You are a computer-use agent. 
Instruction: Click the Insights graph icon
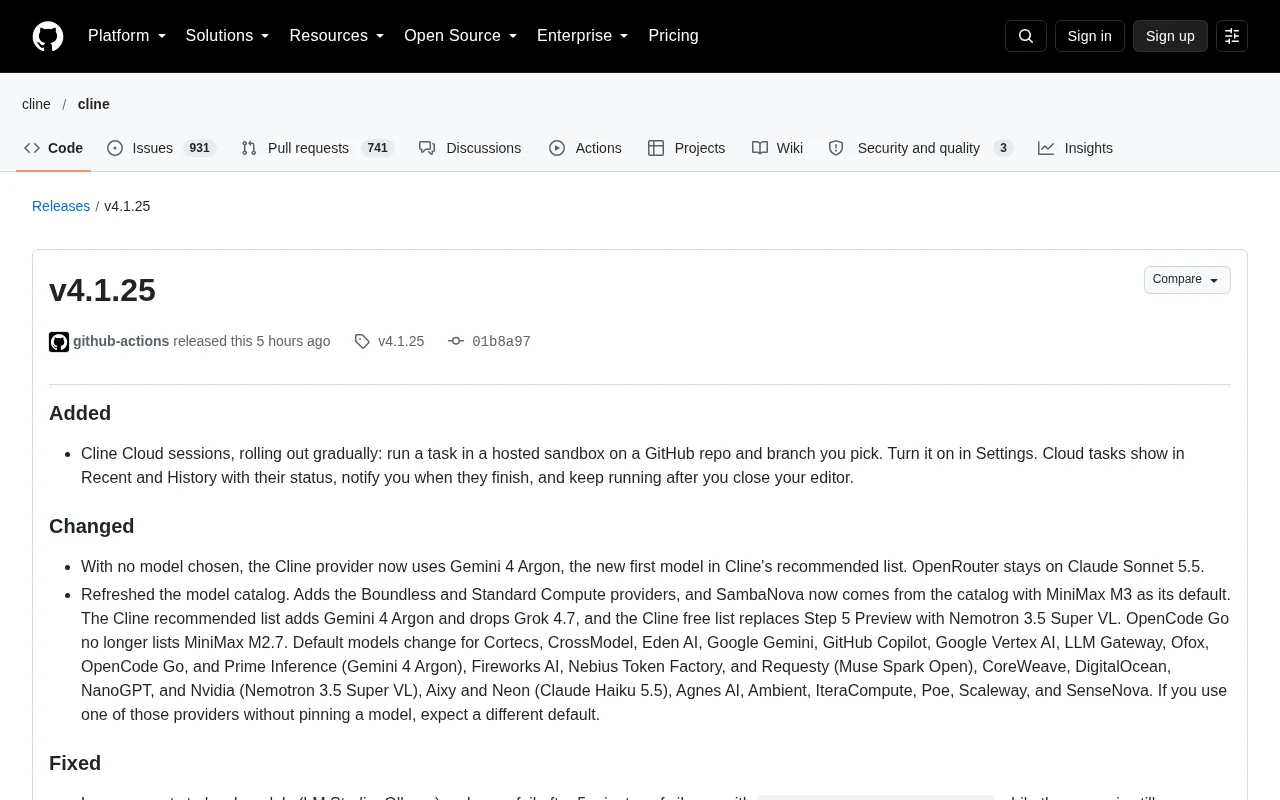click(x=1046, y=148)
